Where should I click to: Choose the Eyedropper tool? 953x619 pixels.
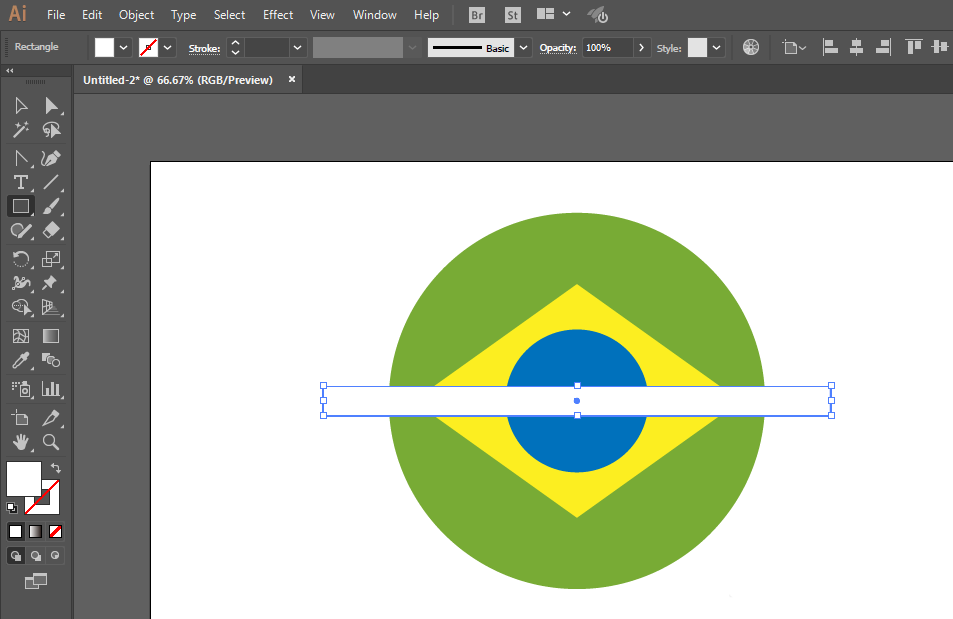[x=21, y=361]
